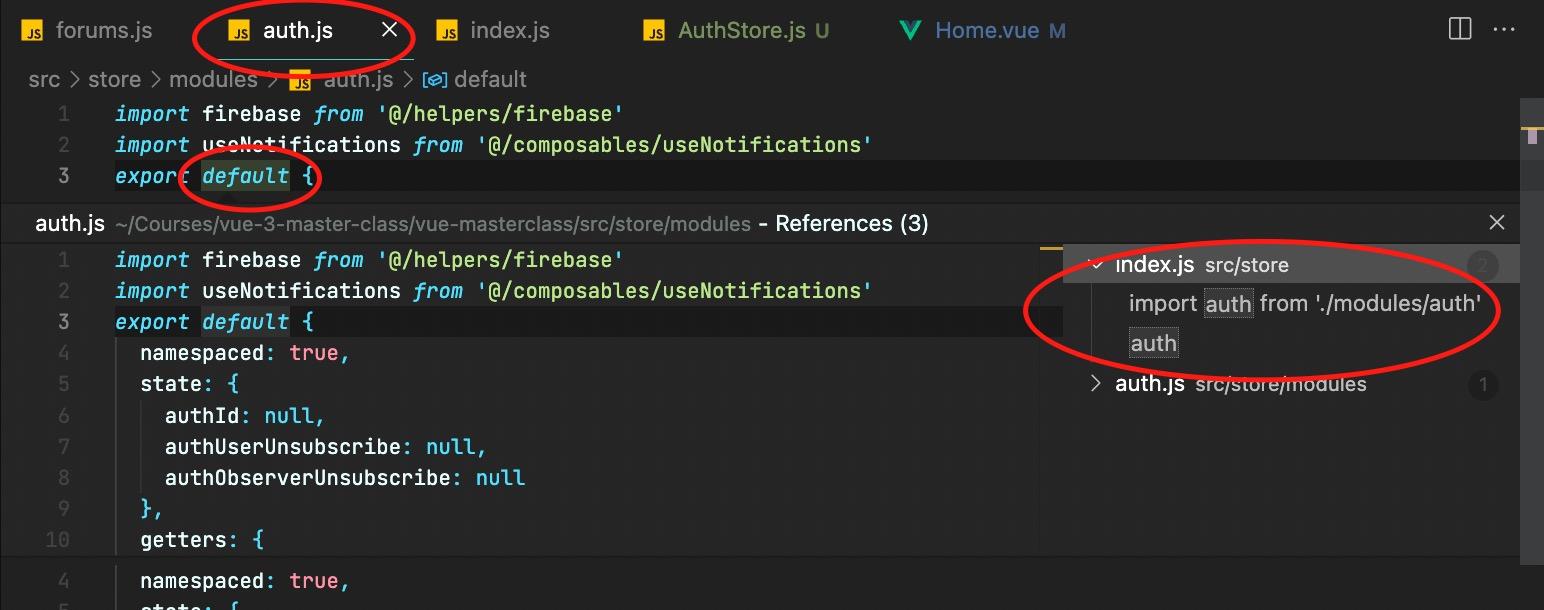Switch to the index.js tab
Screen dimensions: 1544x610
point(509,30)
